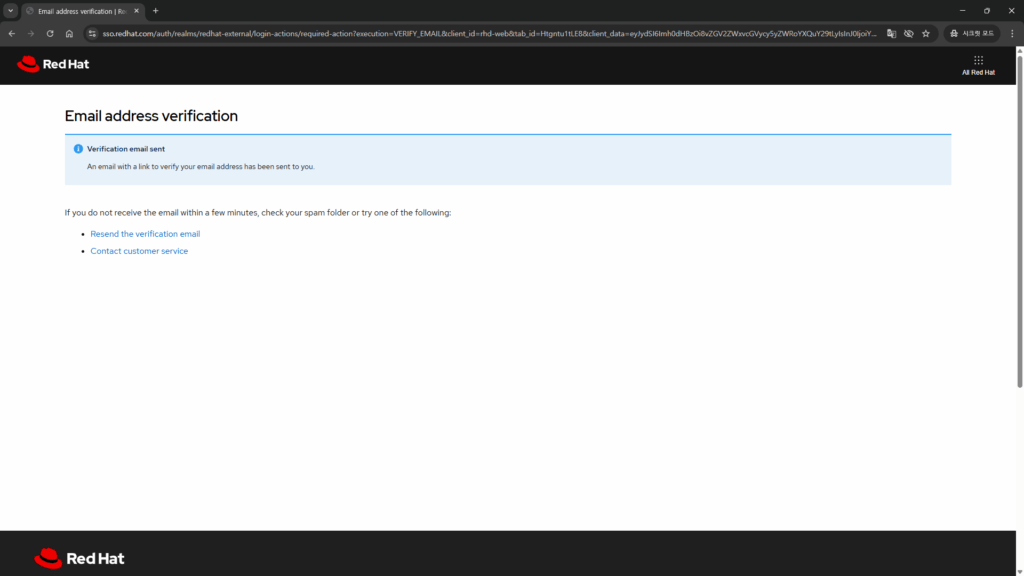Click the browser forward arrow
Image resolution: width=1024 pixels, height=576 pixels.
[x=31, y=33]
